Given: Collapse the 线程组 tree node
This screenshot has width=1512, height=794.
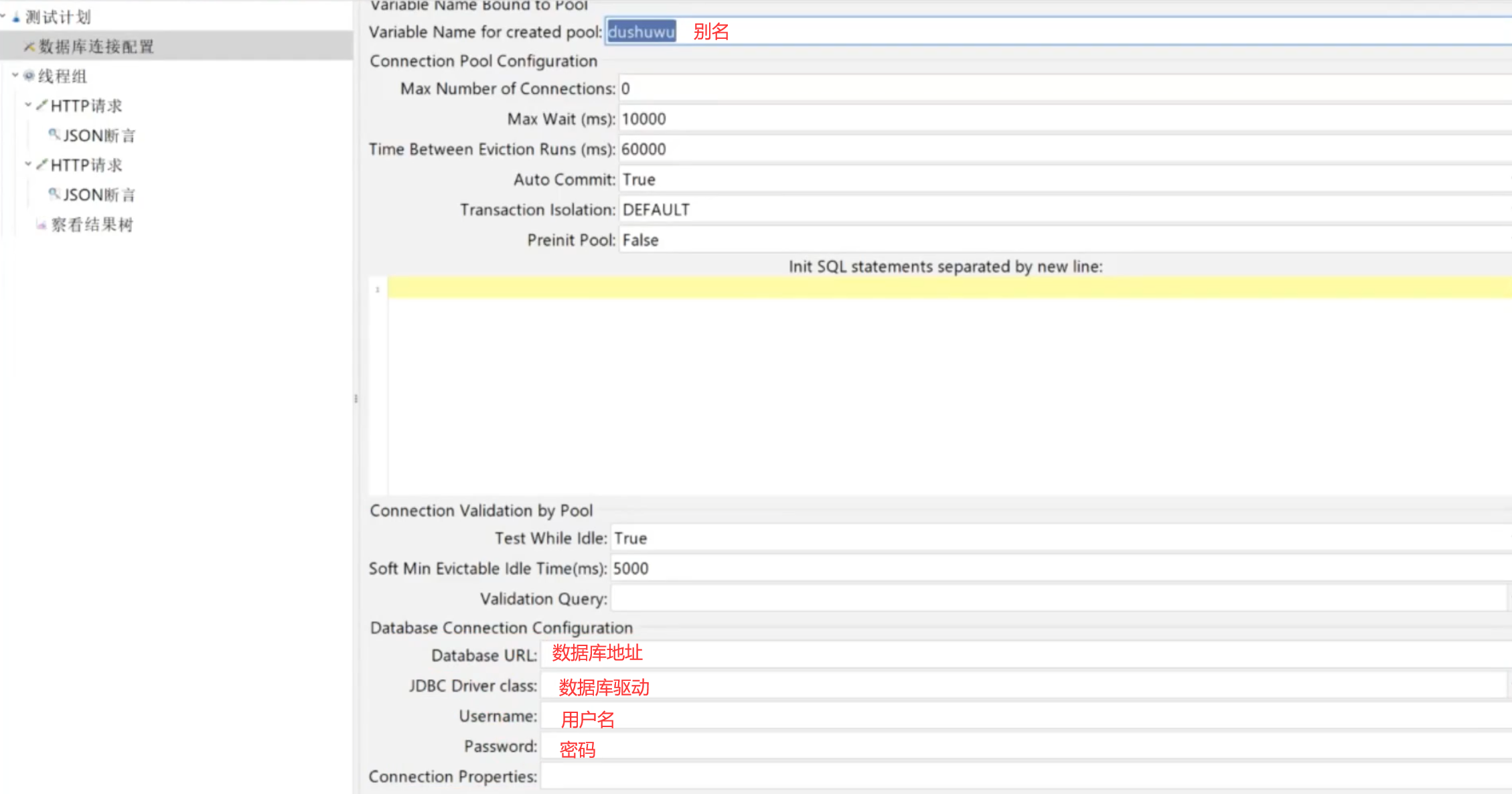Looking at the screenshot, I should (x=15, y=75).
